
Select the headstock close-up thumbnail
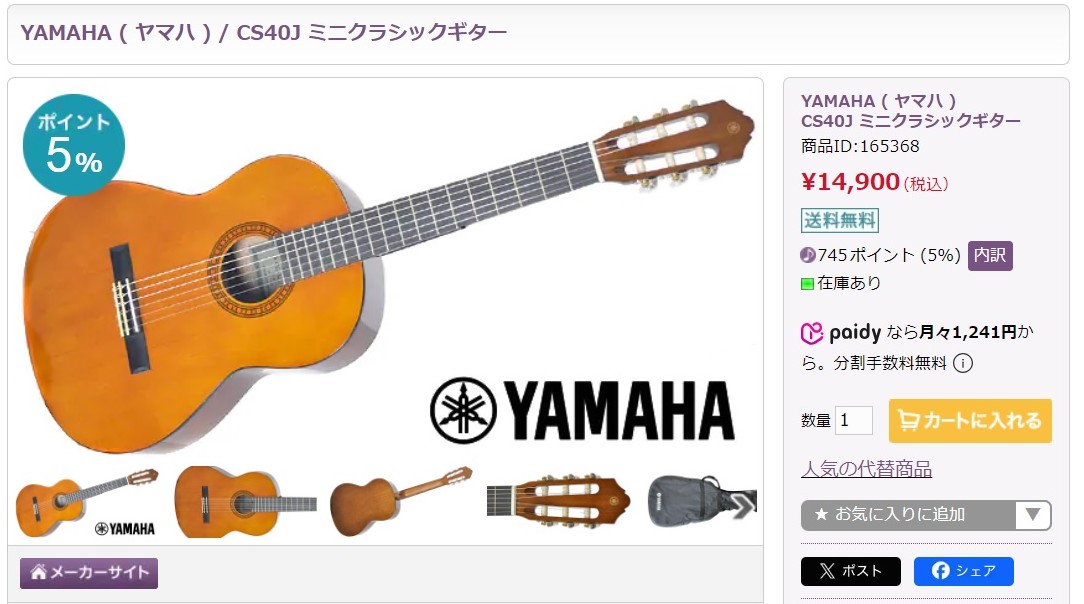pos(559,502)
